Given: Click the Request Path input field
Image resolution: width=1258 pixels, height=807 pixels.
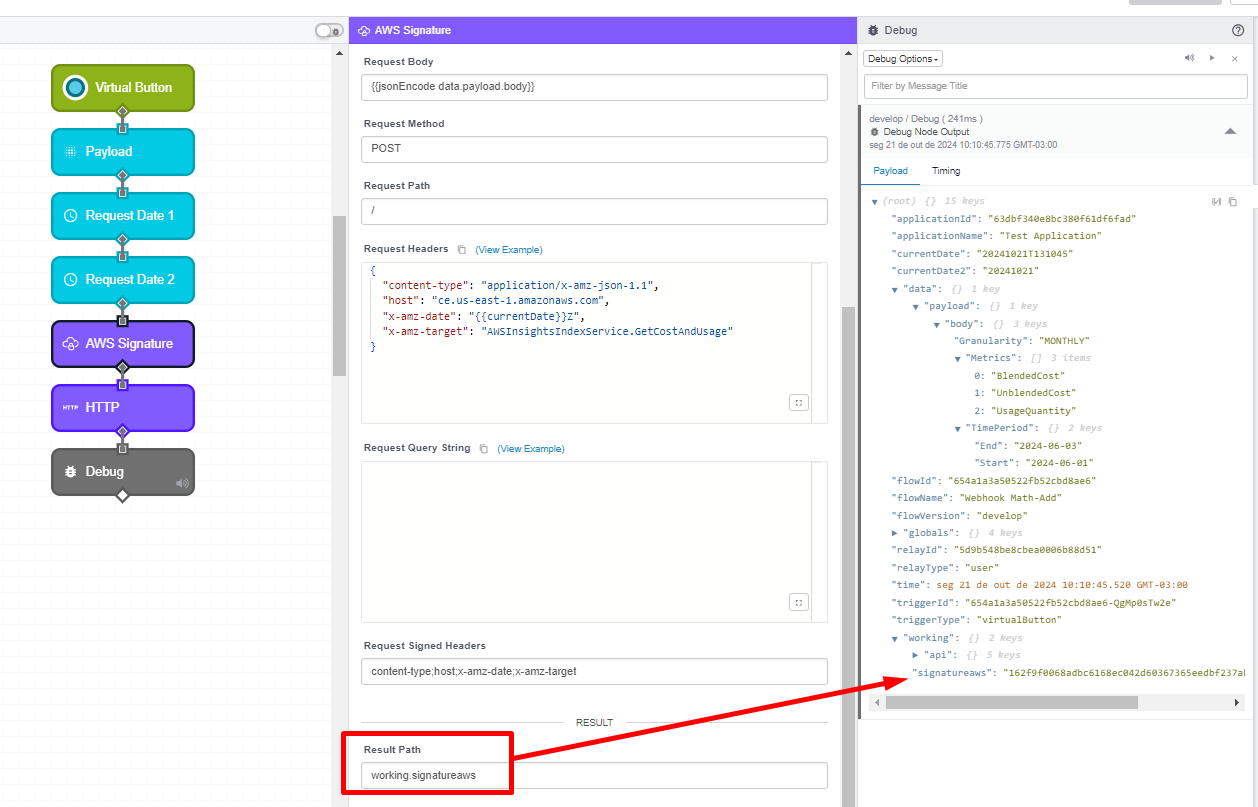Looking at the screenshot, I should [594, 211].
